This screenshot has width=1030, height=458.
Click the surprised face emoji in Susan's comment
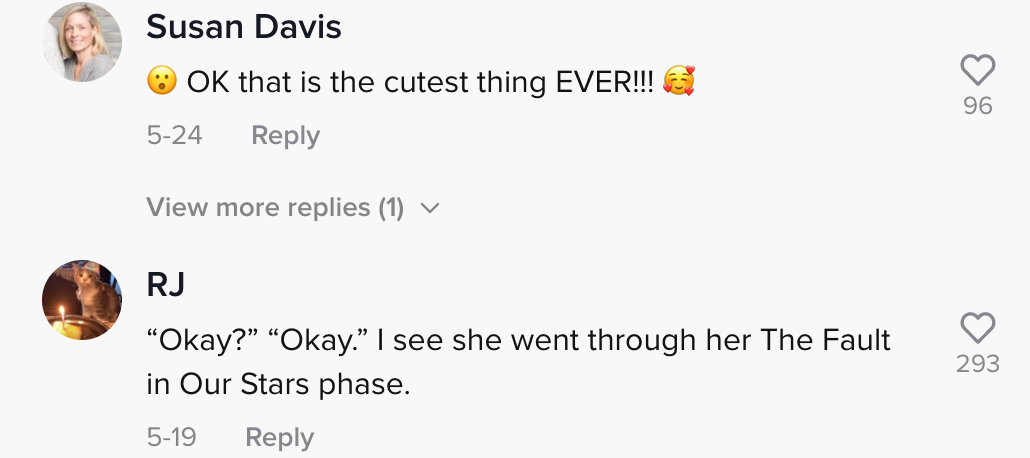point(160,82)
